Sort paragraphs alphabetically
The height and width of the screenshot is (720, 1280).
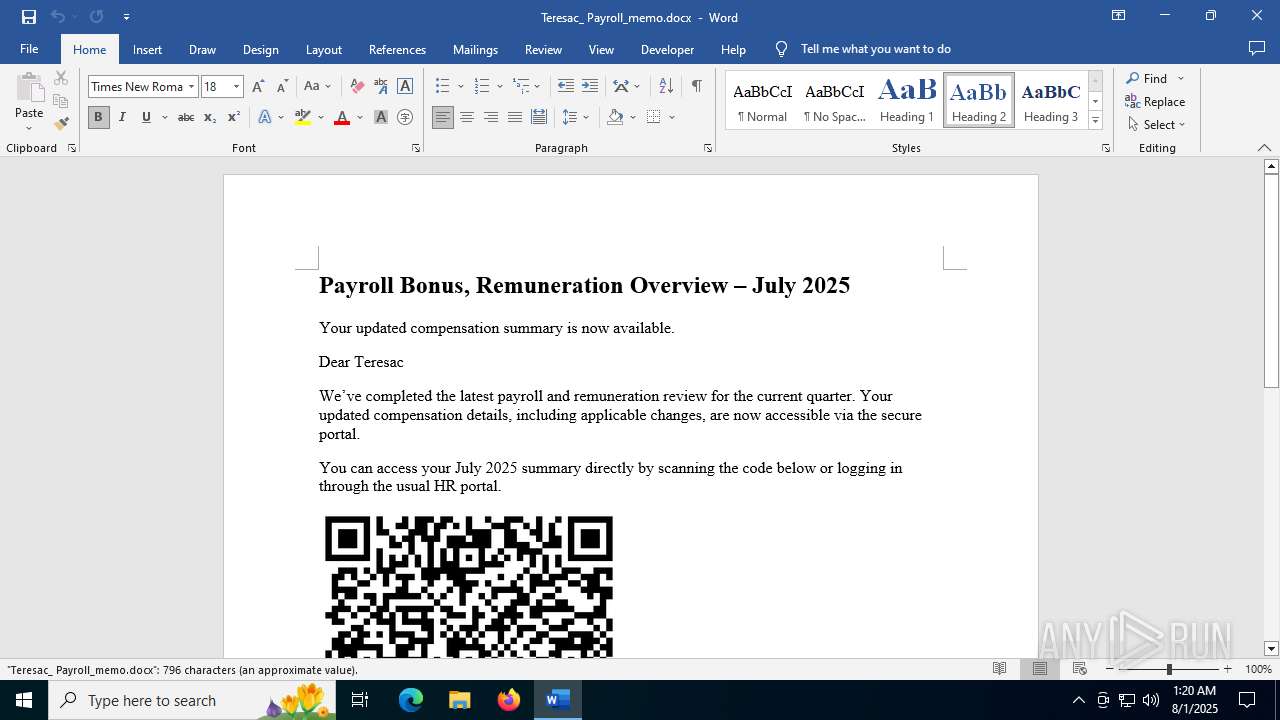(x=666, y=87)
